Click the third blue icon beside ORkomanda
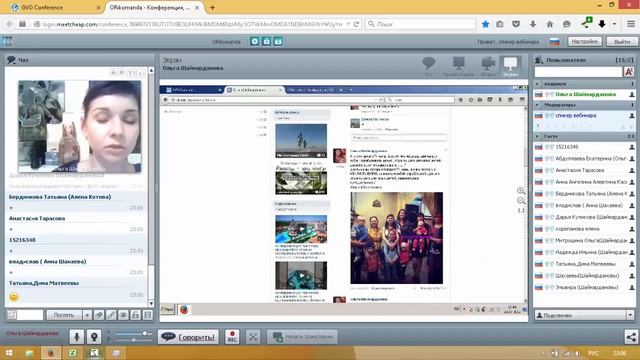Viewport: 640px width, 360px height. coord(278,41)
